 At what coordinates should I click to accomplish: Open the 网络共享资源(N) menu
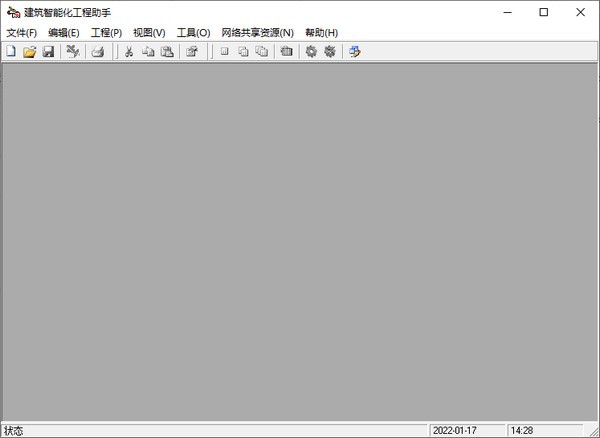[x=257, y=32]
